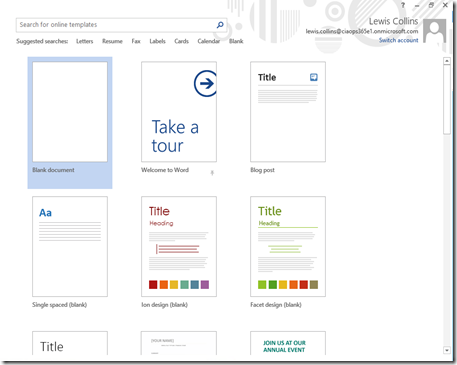457x365 pixels.
Task: Click the Facet design (blank) label
Action: (x=276, y=305)
